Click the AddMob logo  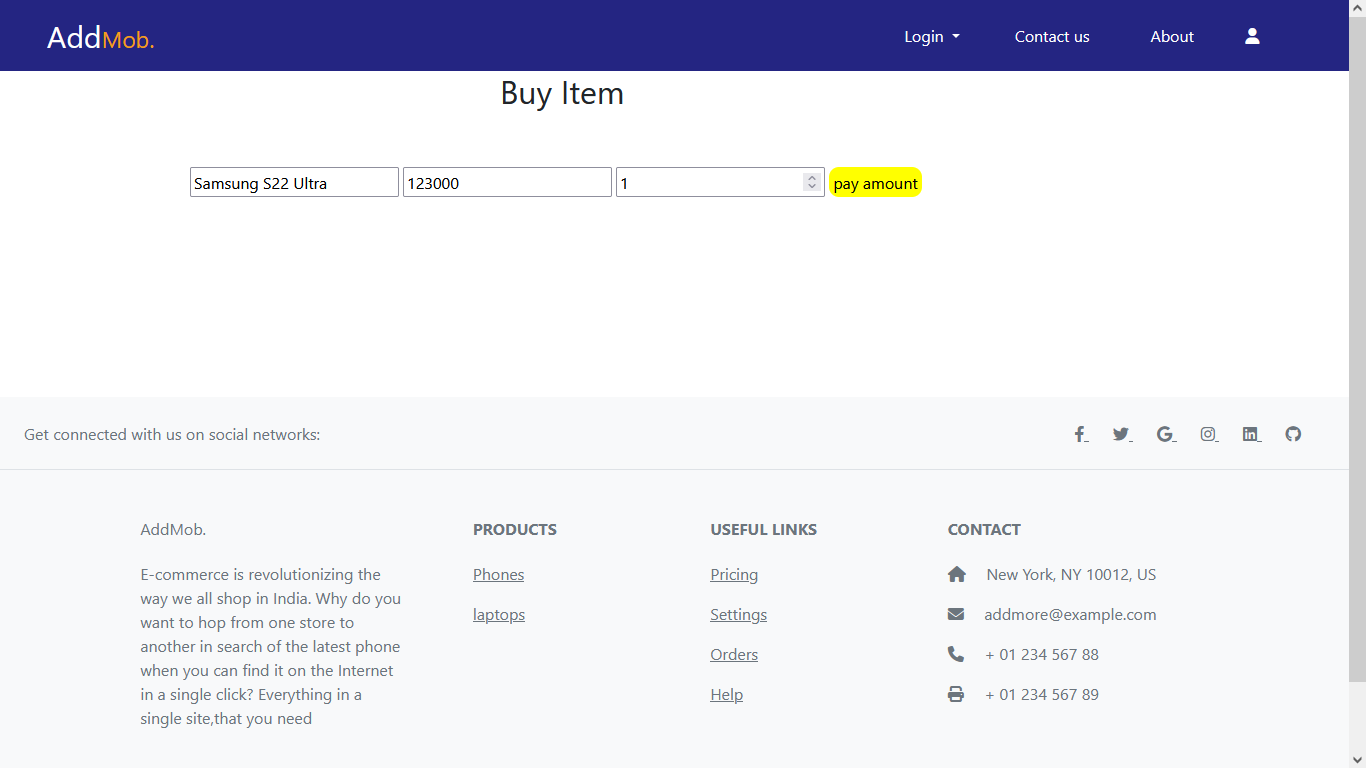pos(100,37)
